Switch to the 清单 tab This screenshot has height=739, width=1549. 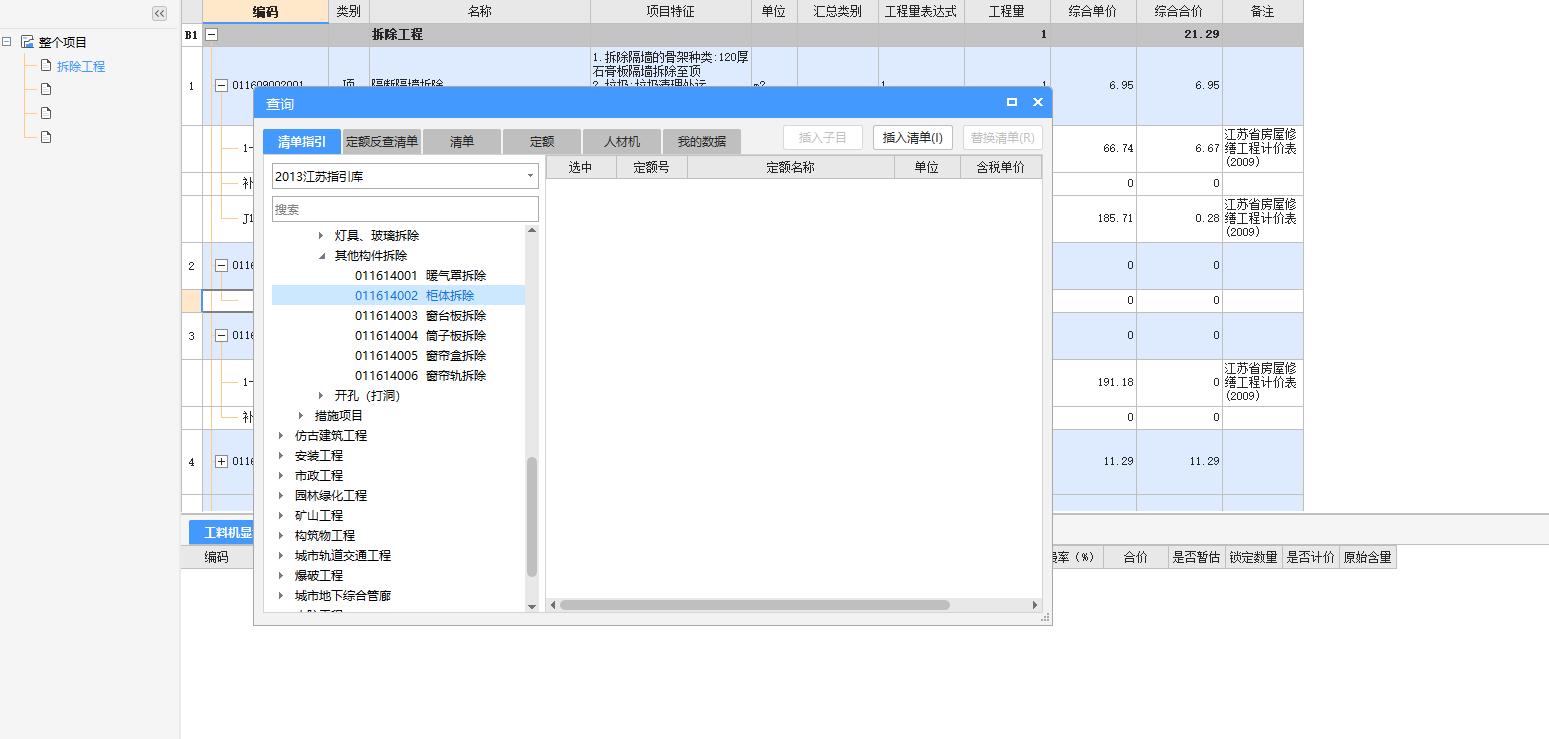(x=462, y=142)
